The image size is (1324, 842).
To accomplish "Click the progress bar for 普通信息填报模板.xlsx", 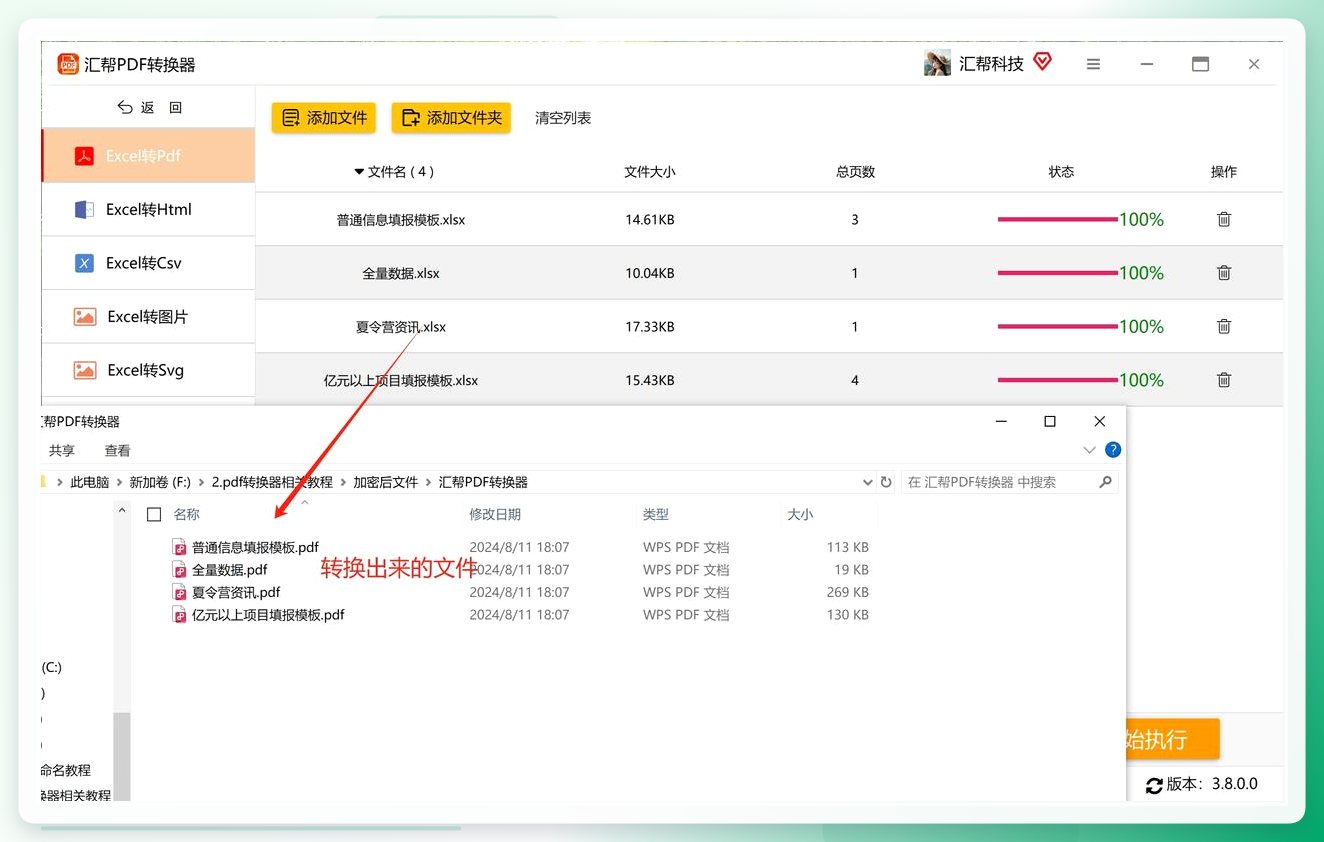I will (1057, 219).
